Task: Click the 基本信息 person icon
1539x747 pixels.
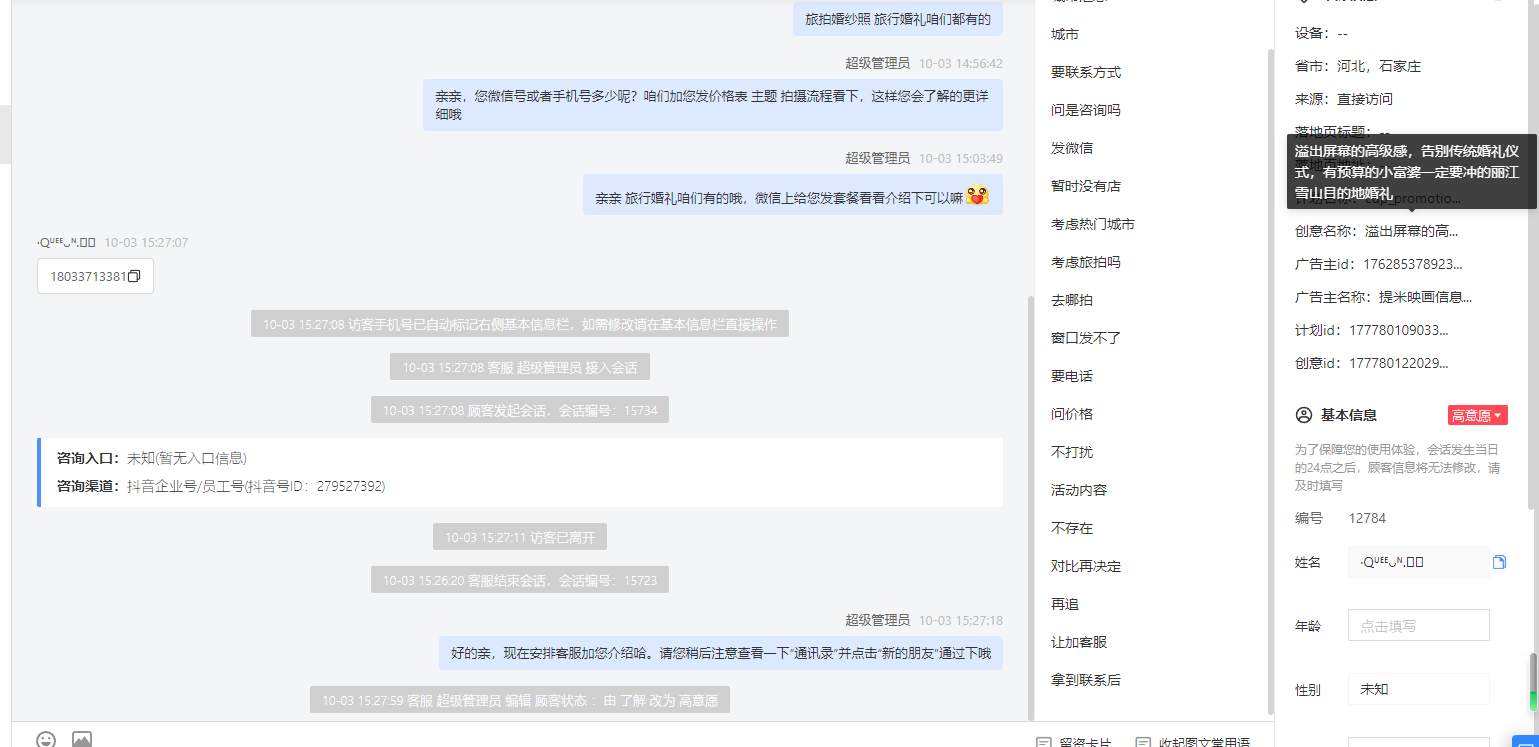Action: click(x=1303, y=415)
